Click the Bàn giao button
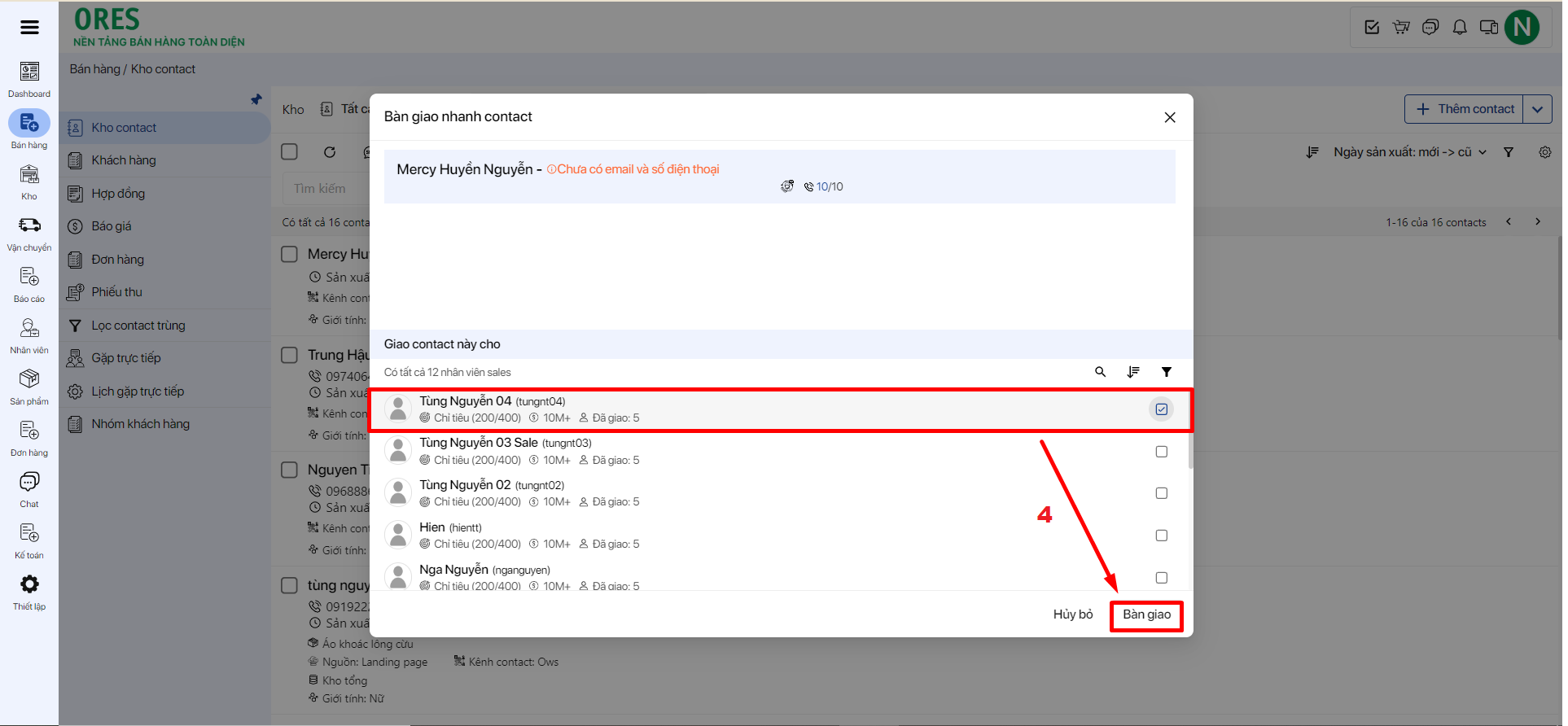Image resolution: width=1568 pixels, height=726 pixels. coord(1146,614)
